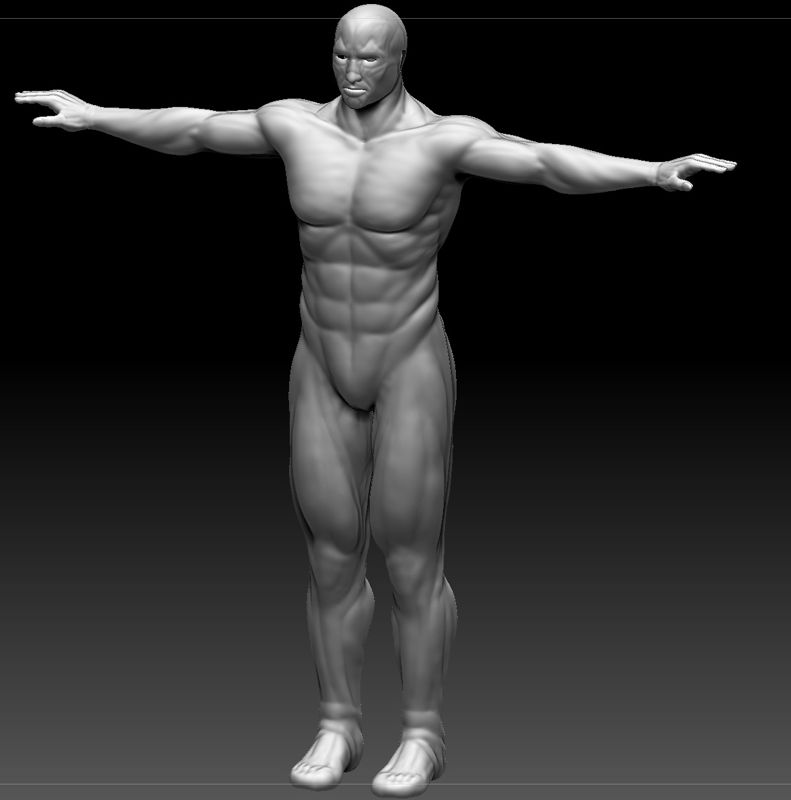This screenshot has height=800, width=791.
Task: Click the foot on the left side
Action: coord(322,762)
